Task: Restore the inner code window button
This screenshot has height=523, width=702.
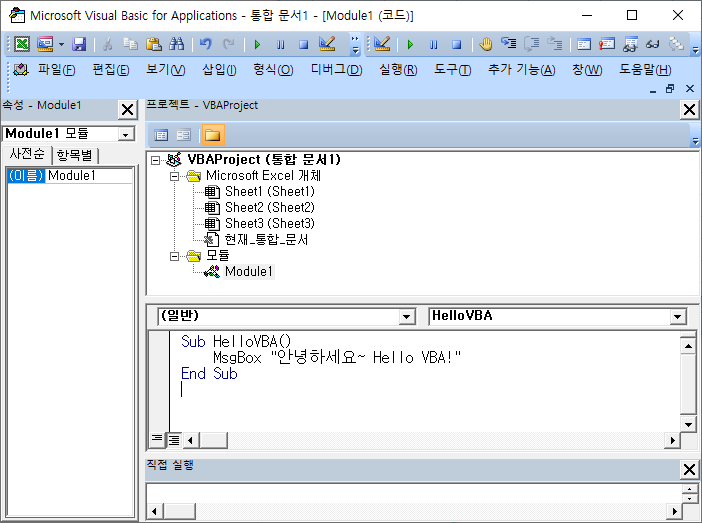Action: 670,89
